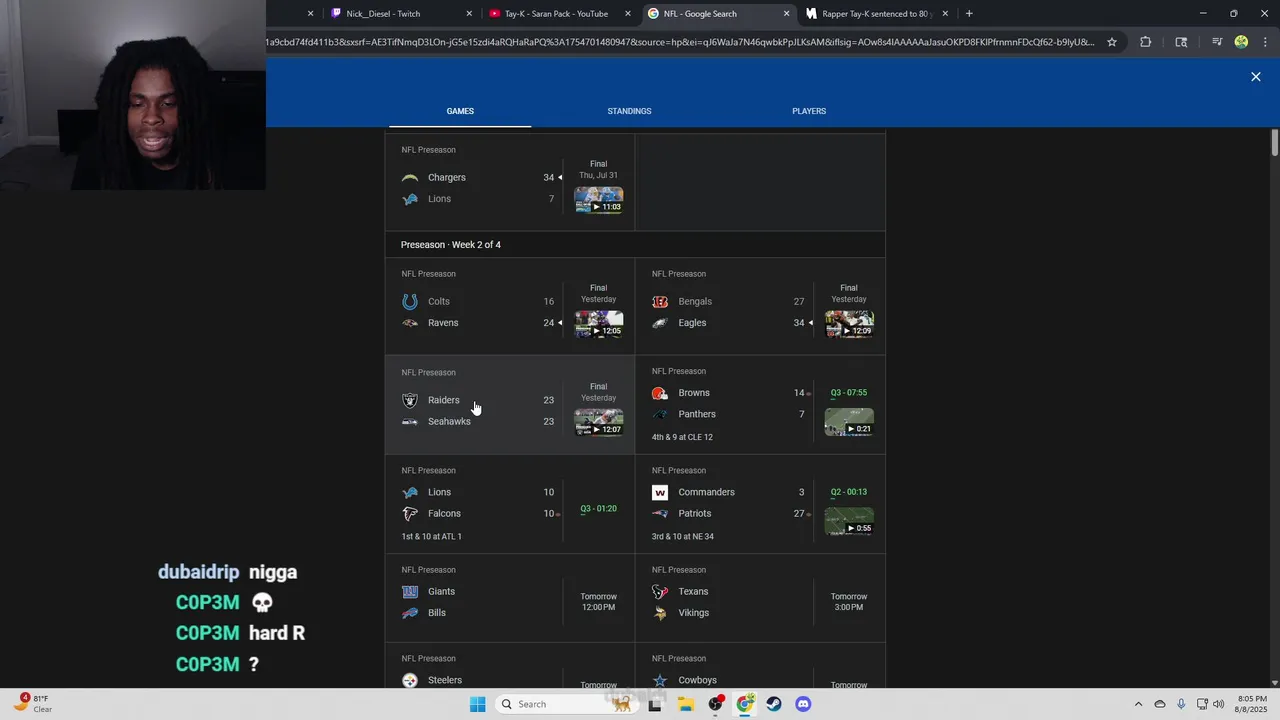
Task: Play Colts vs Ravens 12:05 highlights
Action: click(x=598, y=324)
